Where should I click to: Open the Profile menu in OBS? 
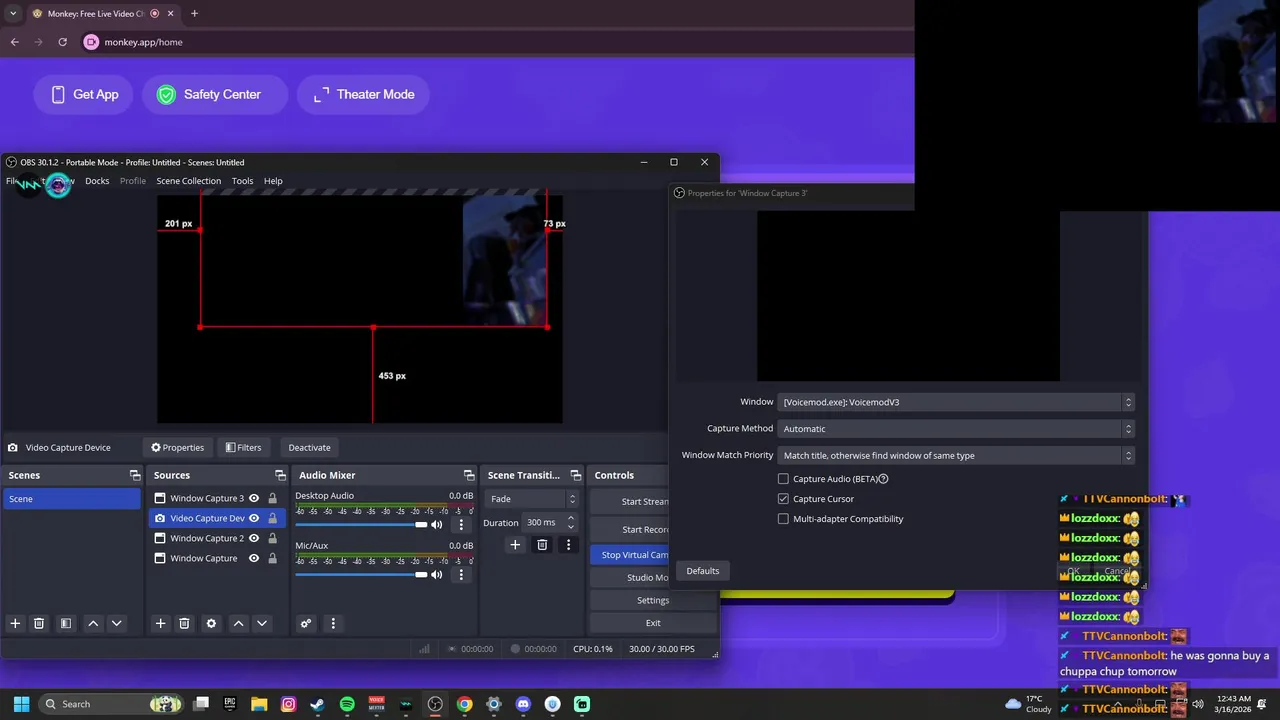(133, 181)
